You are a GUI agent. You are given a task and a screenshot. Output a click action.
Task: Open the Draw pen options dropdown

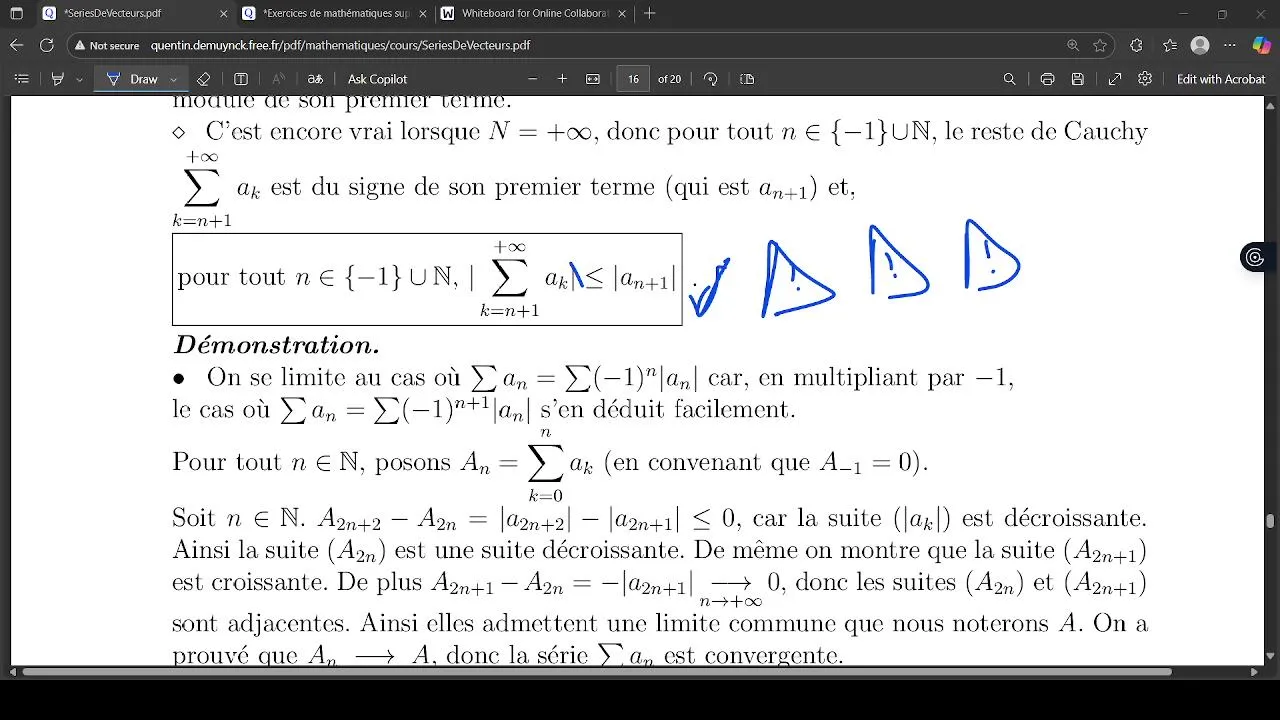coord(174,79)
